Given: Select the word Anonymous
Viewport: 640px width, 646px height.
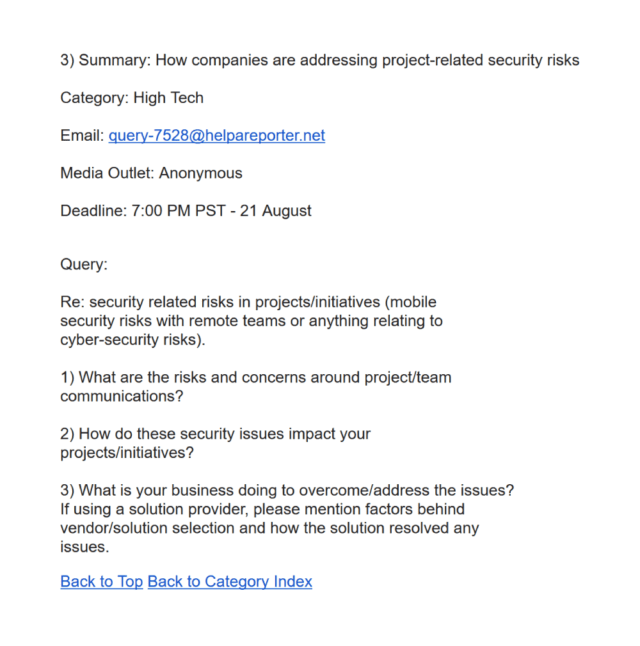Looking at the screenshot, I should [201, 173].
